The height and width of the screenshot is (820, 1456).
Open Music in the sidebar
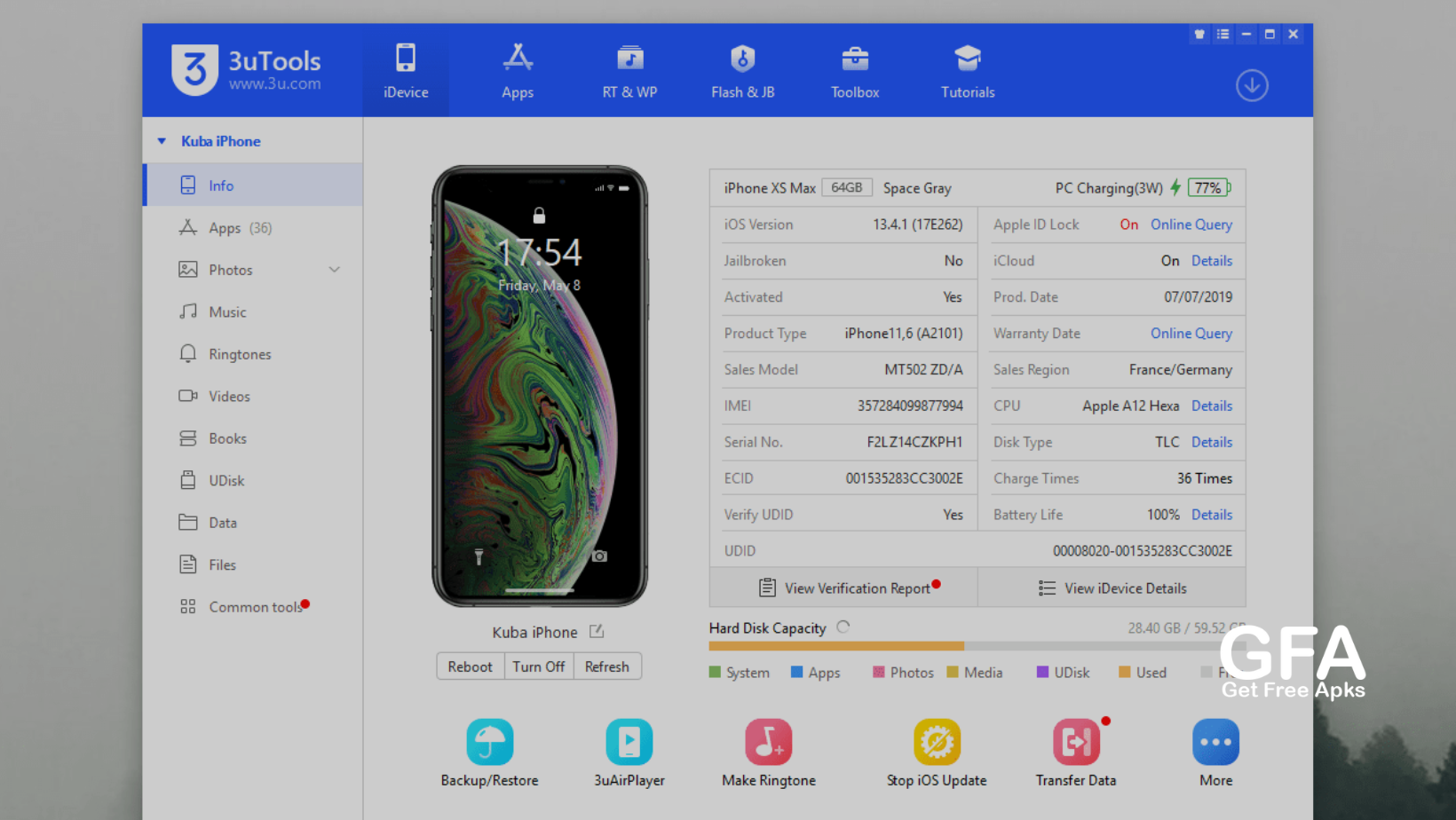253,312
